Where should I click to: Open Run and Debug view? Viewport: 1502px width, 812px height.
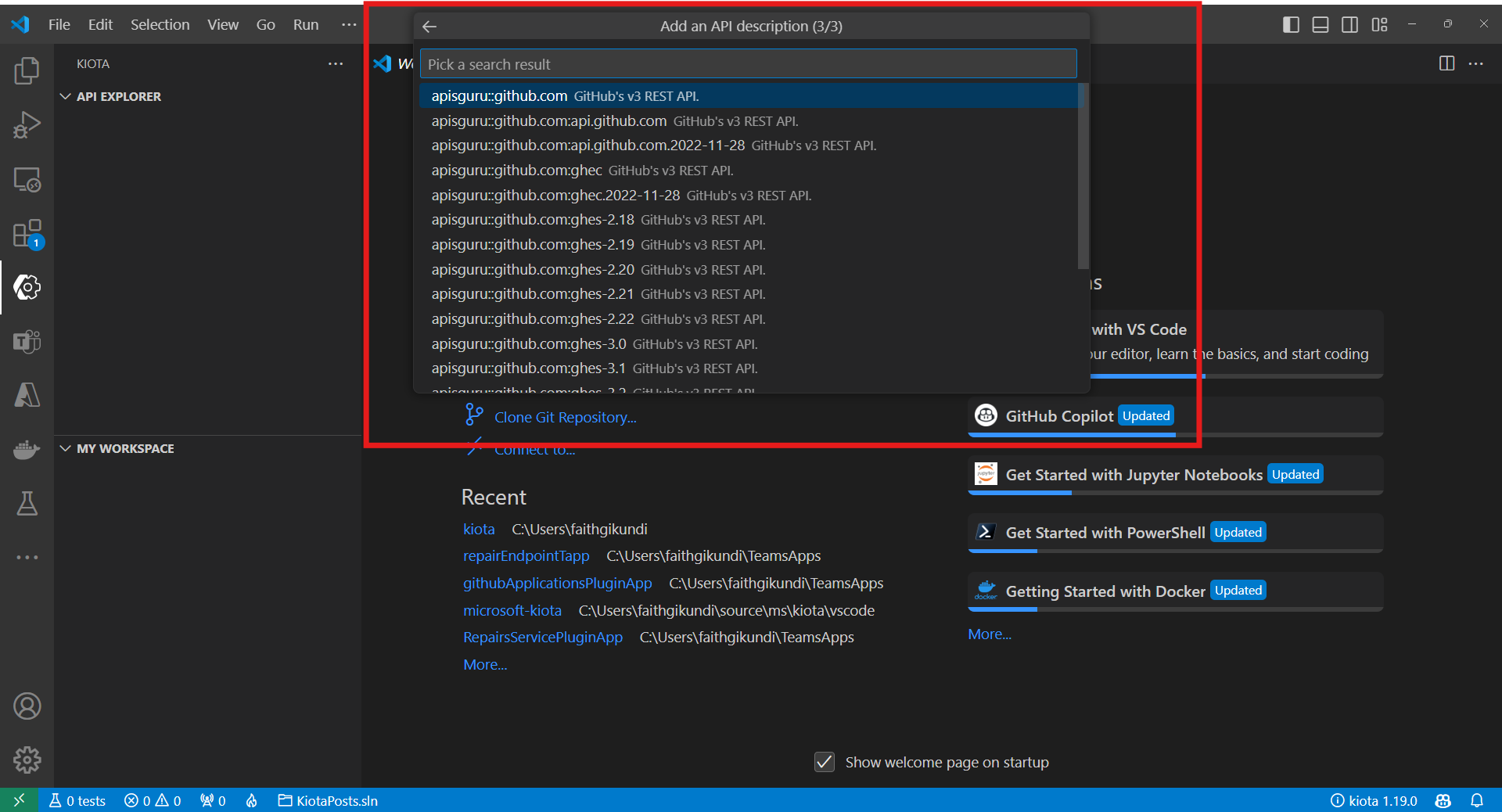coord(27,125)
